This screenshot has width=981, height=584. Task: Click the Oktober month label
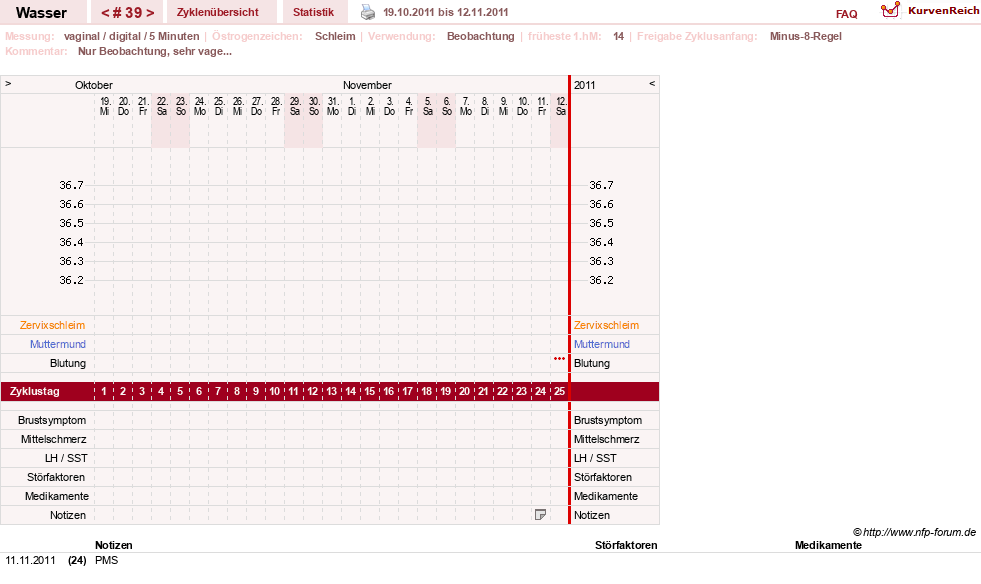(x=94, y=85)
